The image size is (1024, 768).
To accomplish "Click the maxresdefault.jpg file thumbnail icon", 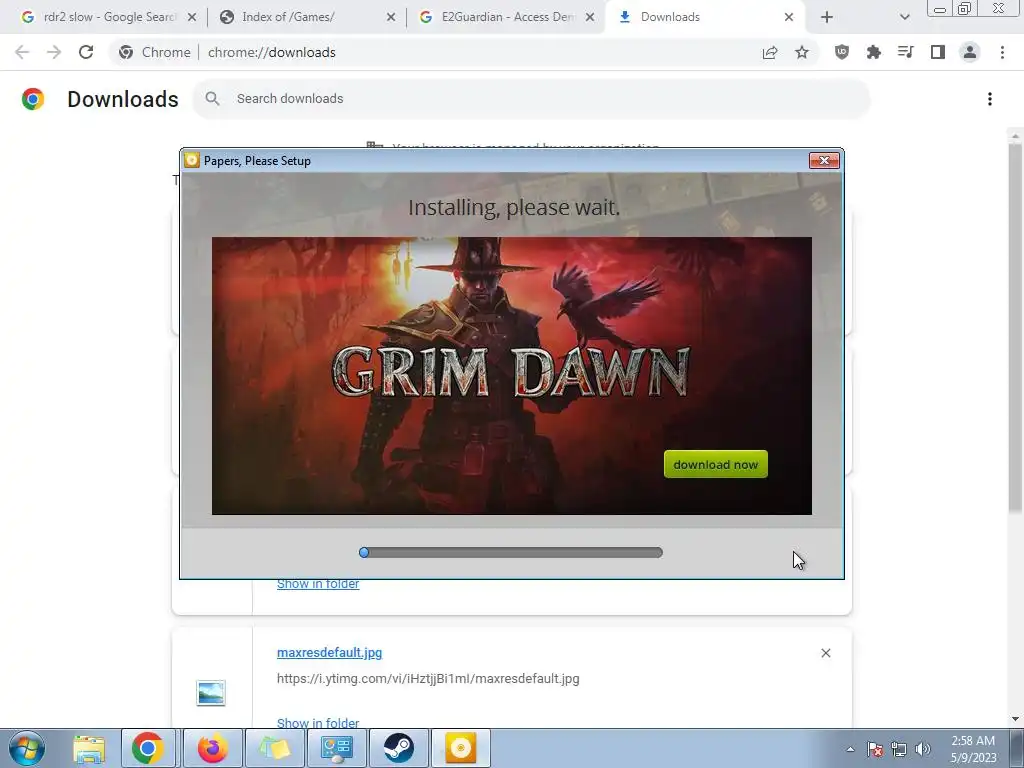I will [211, 693].
